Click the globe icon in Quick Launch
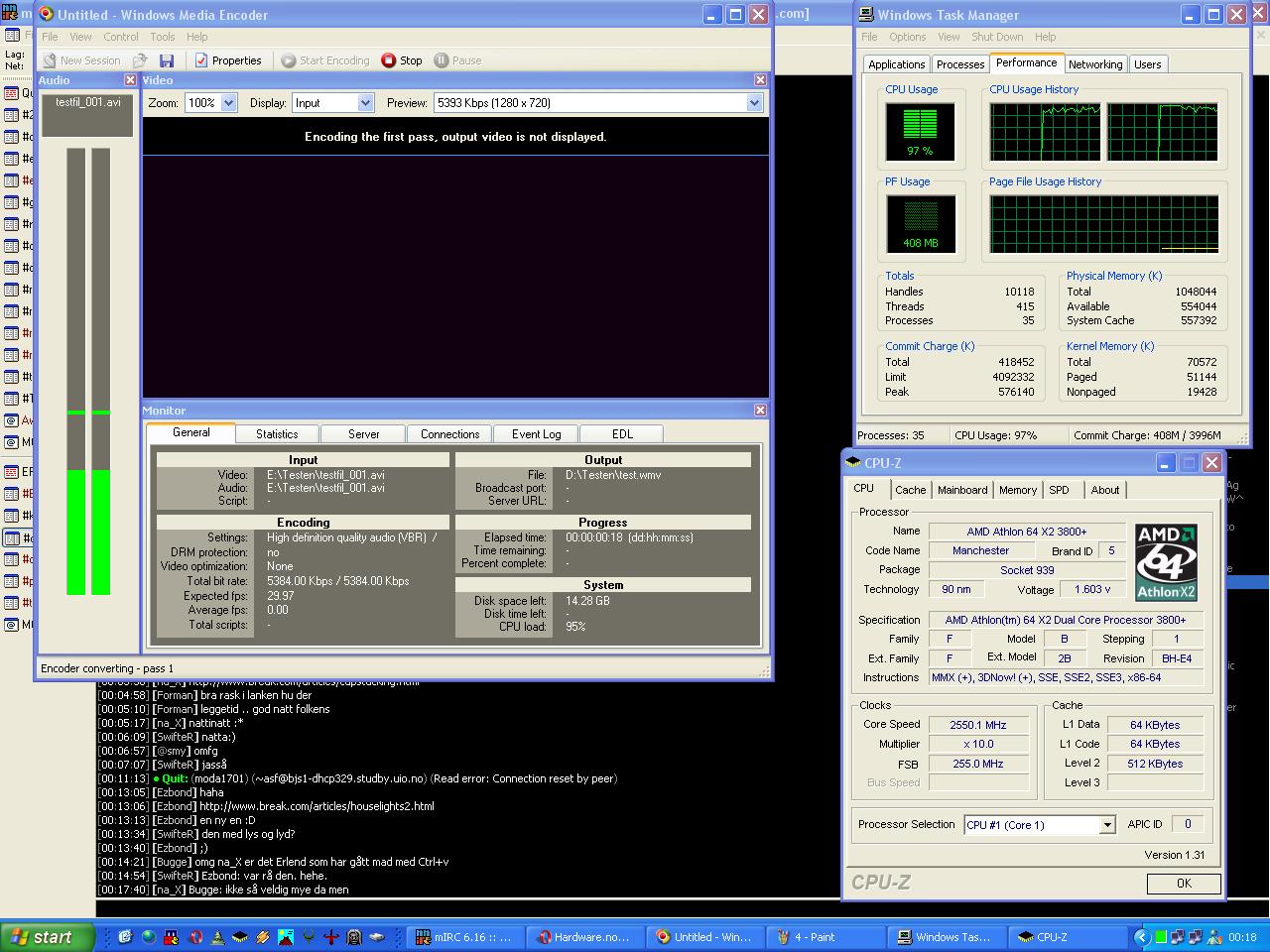The image size is (1270, 952). (150, 936)
